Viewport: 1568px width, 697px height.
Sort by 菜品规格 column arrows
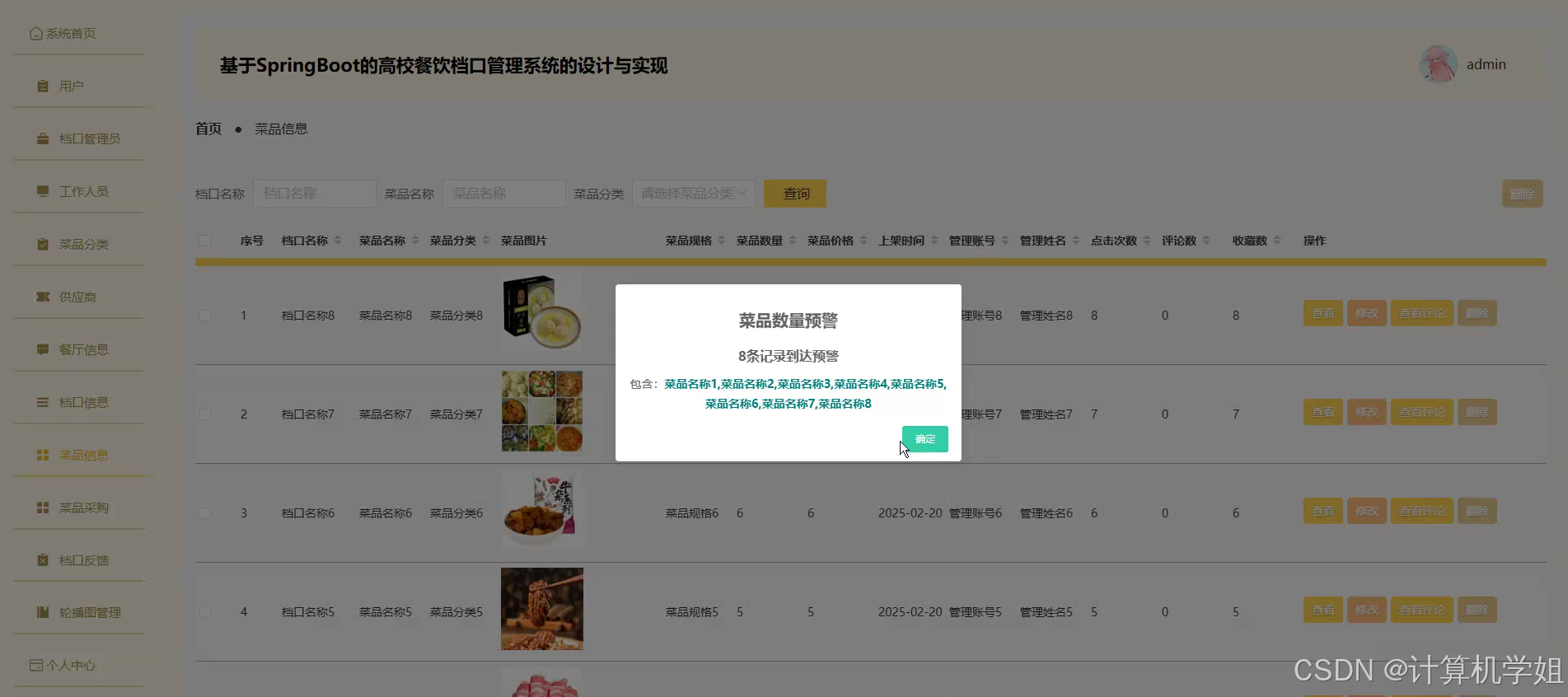point(722,241)
